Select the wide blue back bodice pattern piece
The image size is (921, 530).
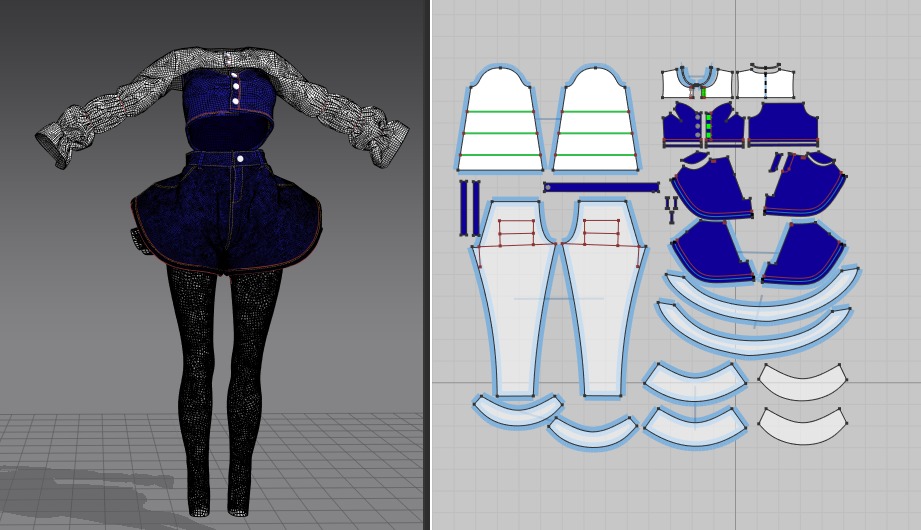pos(782,125)
